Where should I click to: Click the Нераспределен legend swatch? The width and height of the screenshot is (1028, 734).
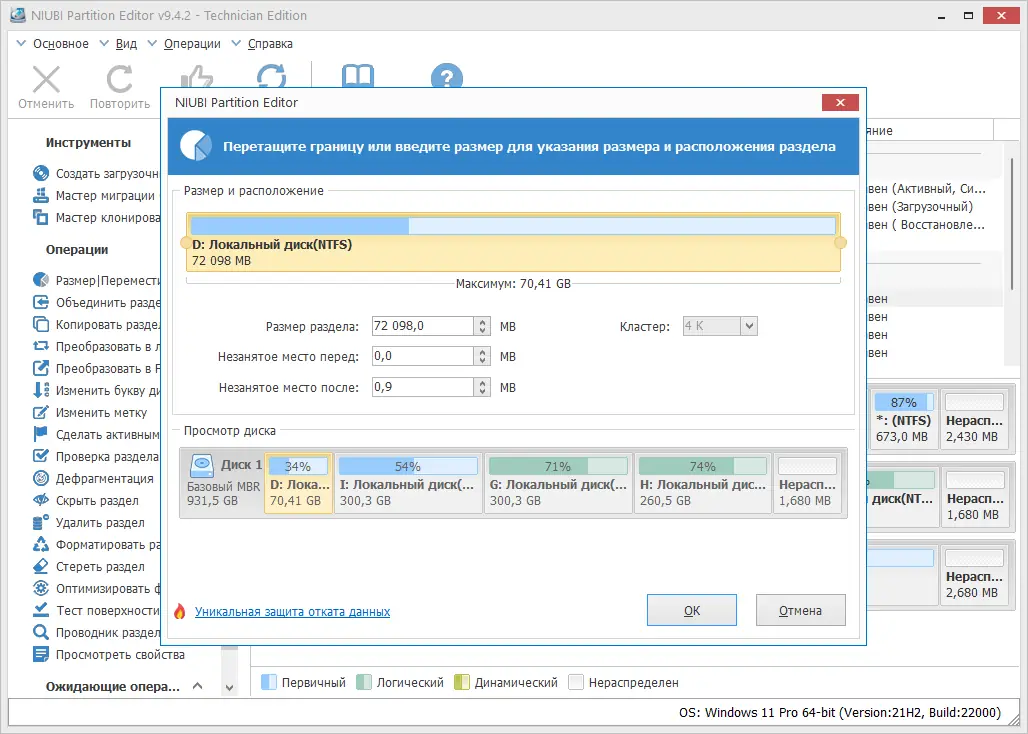pyautogui.click(x=576, y=682)
